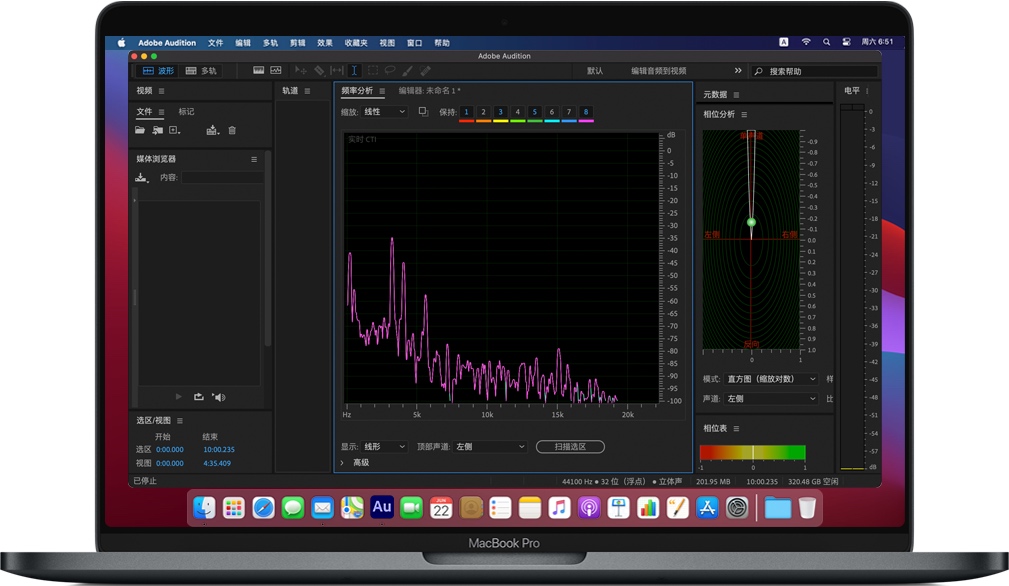Select the Time Selection (I-beam) tool
The height and width of the screenshot is (586, 1009).
(354, 71)
